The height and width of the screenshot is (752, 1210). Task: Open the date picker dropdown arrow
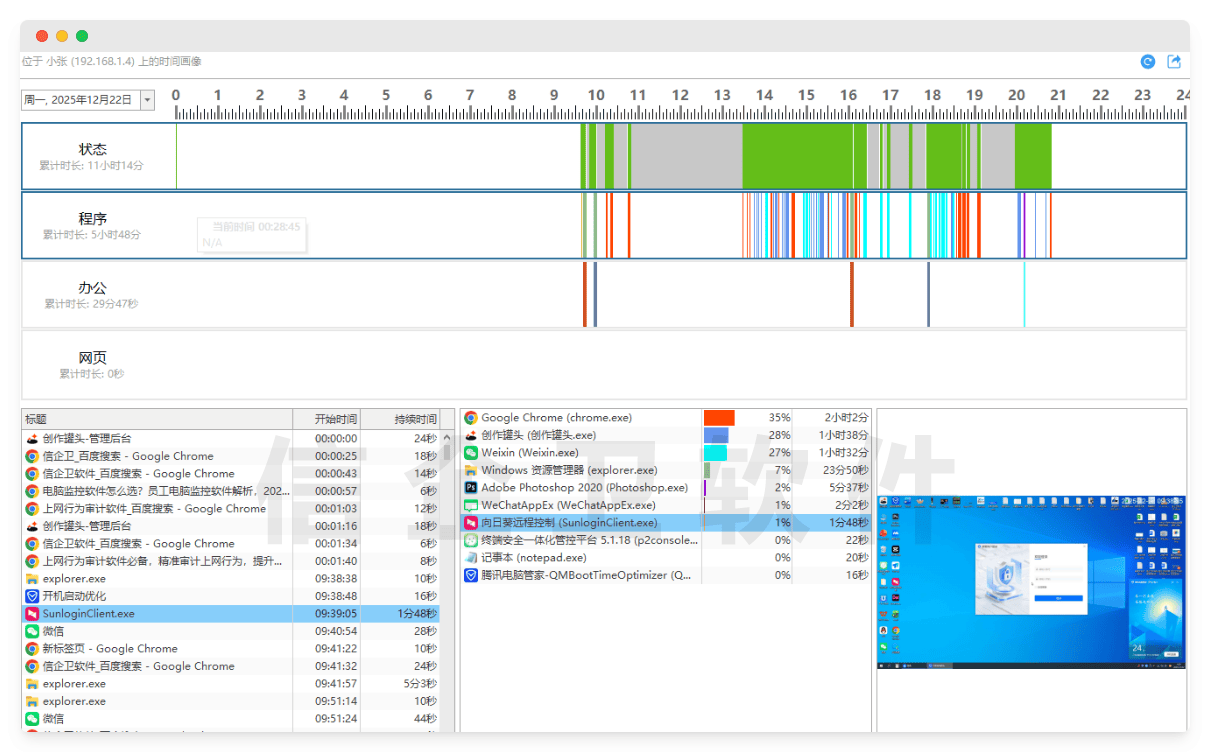[148, 100]
